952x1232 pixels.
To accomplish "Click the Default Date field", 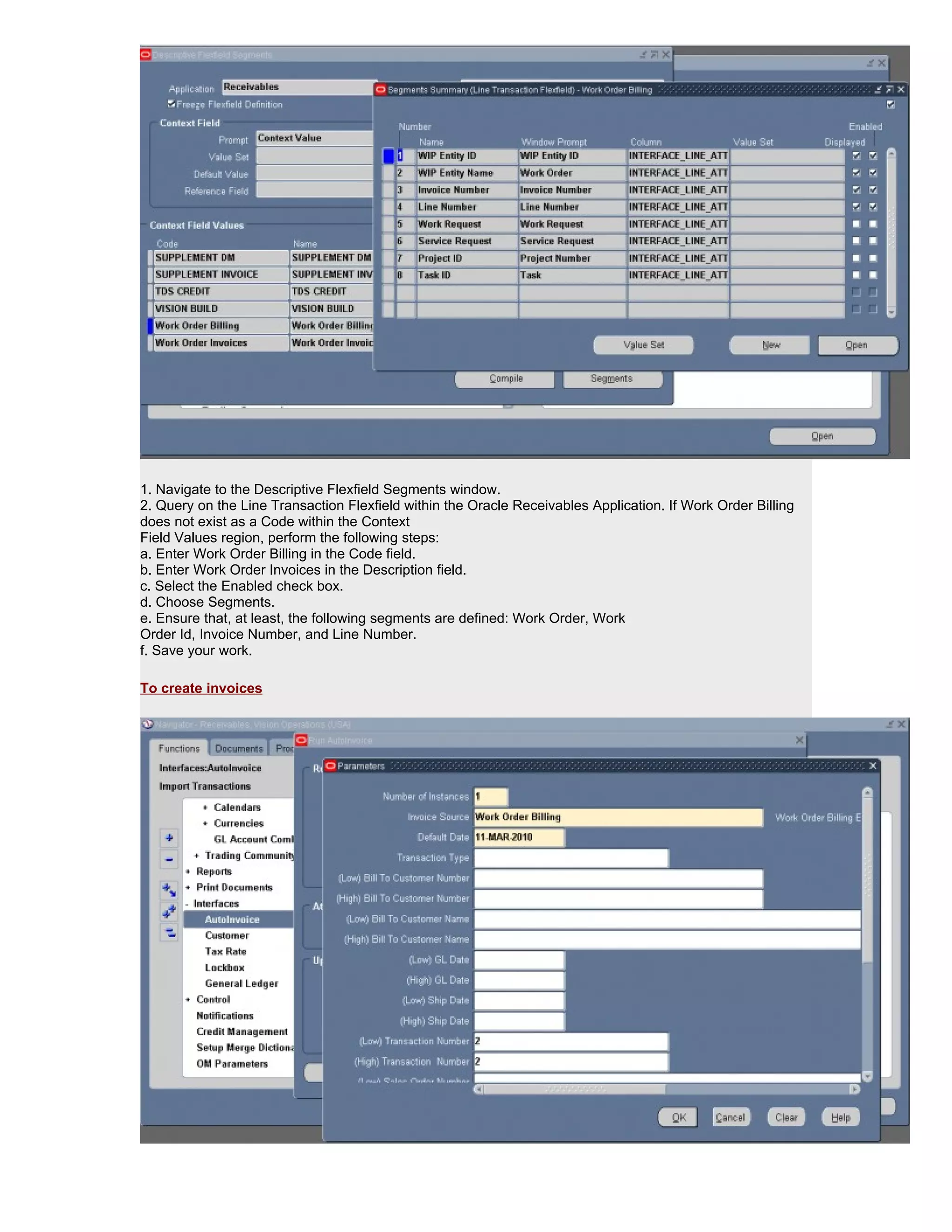I will (519, 838).
